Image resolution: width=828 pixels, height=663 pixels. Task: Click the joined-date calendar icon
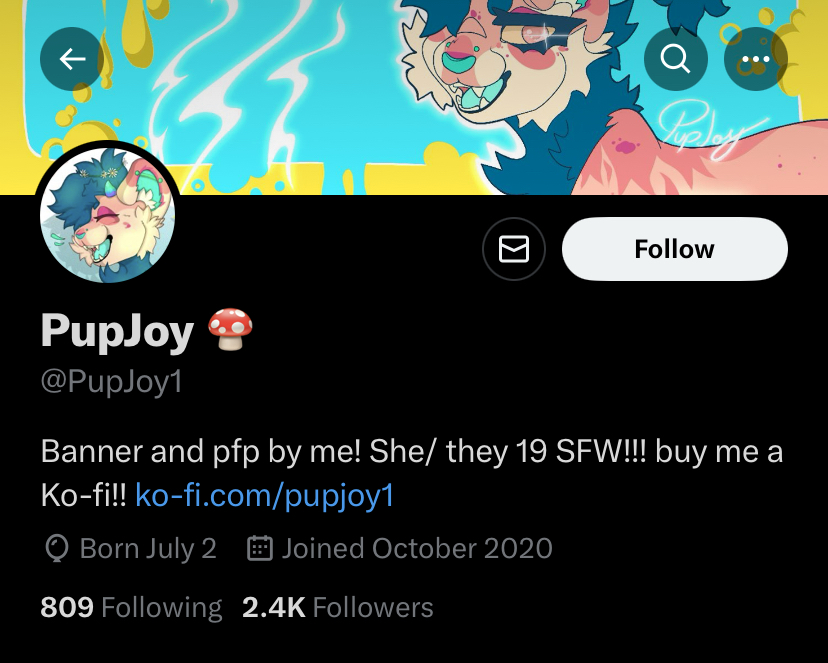coord(260,548)
